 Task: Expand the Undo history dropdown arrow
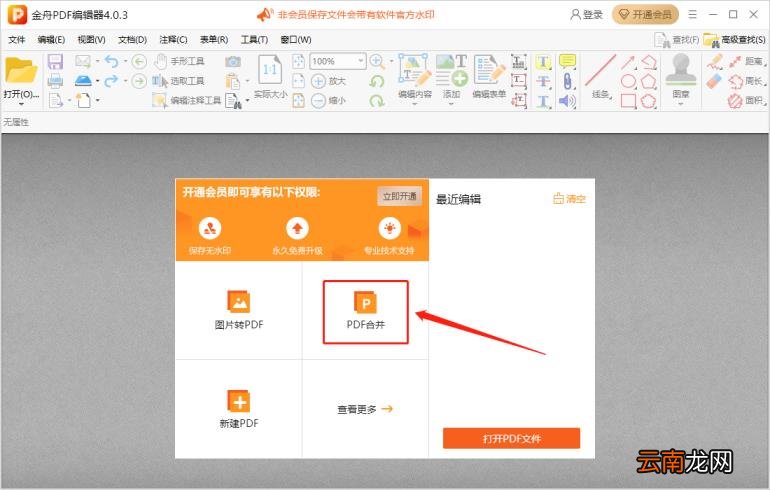tap(125, 61)
